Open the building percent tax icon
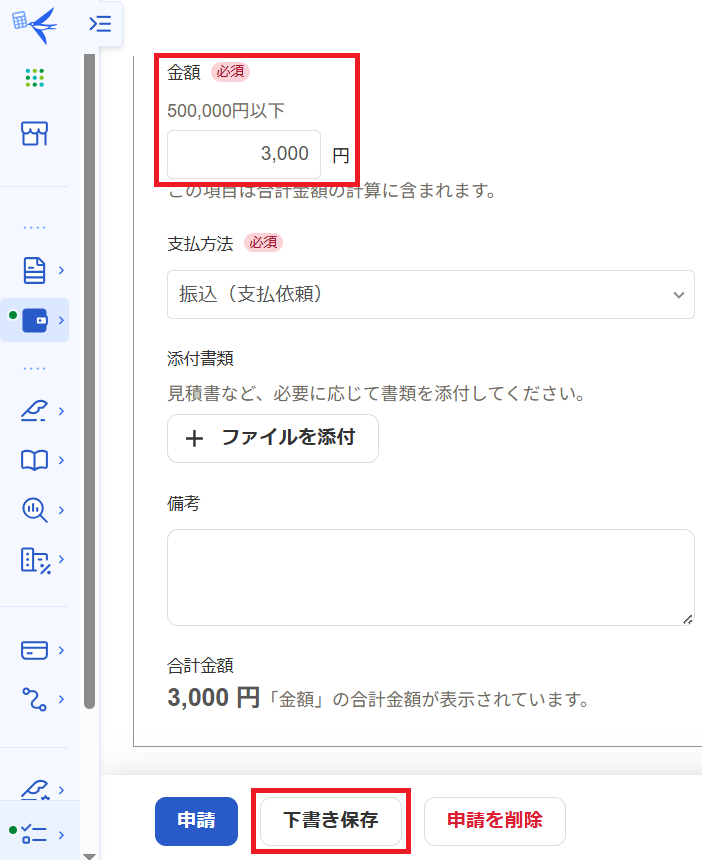 (36, 560)
